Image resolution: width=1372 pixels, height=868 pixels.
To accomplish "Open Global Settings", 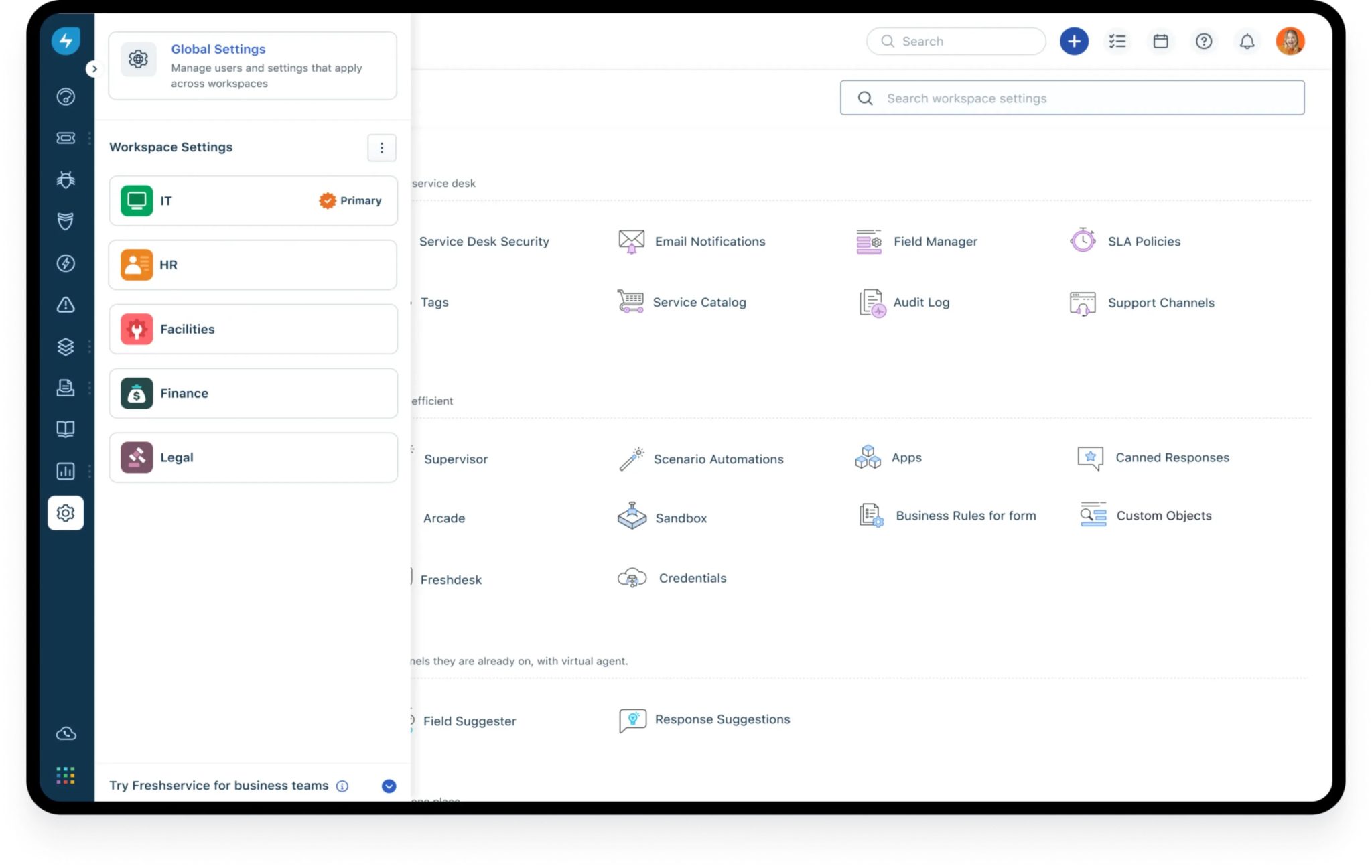I will pyautogui.click(x=218, y=48).
